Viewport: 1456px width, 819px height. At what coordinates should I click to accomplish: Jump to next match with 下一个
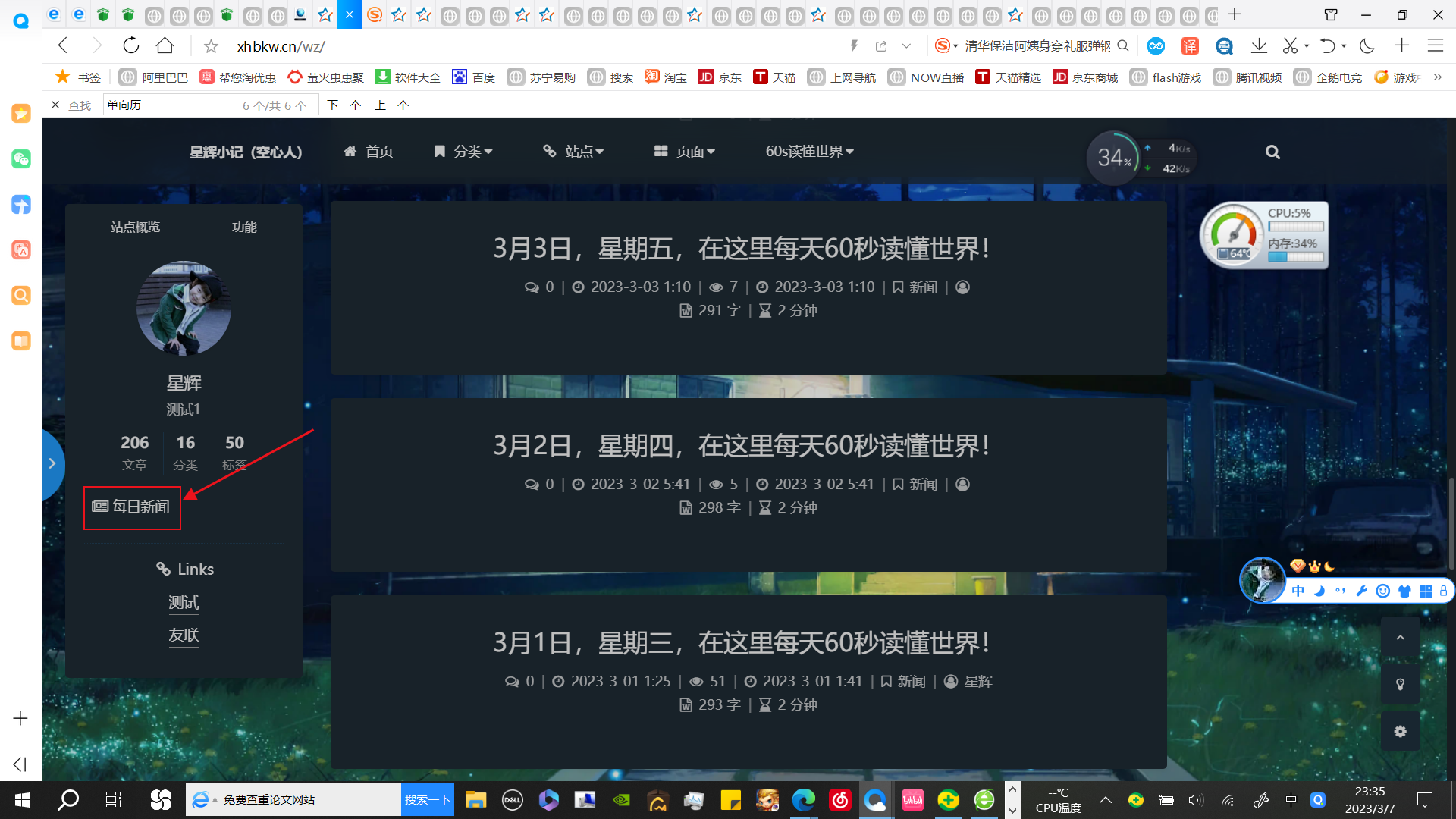[x=344, y=105]
